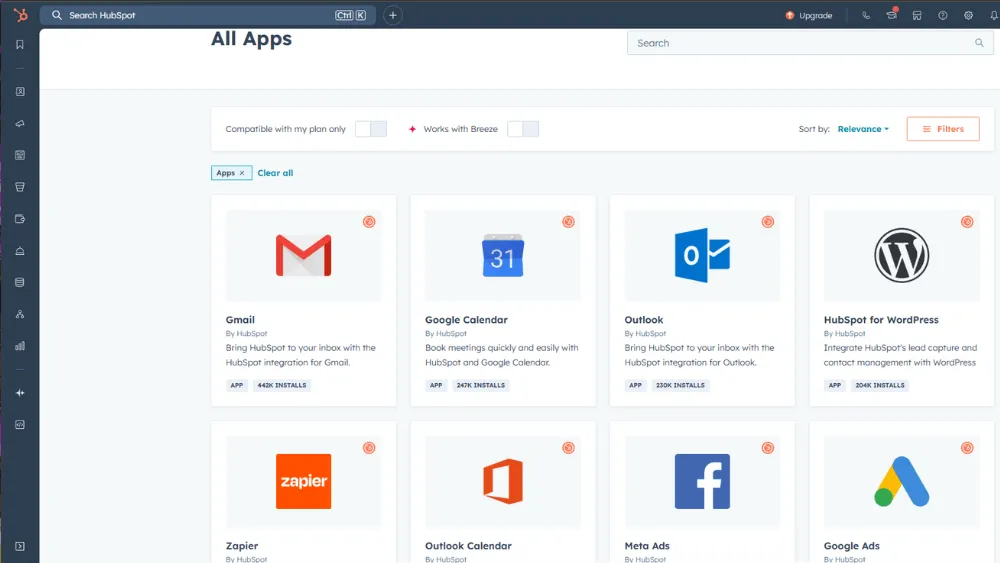
Task: Open the Reporting bar chart sidebar icon
Action: [20, 346]
